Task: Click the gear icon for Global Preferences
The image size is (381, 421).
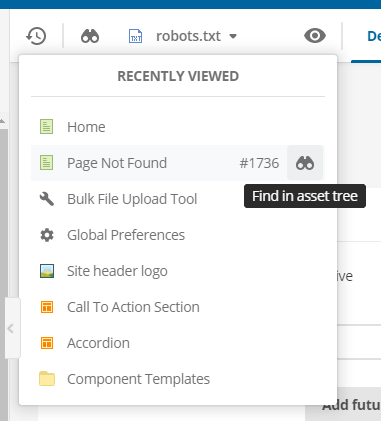Action: coord(47,235)
